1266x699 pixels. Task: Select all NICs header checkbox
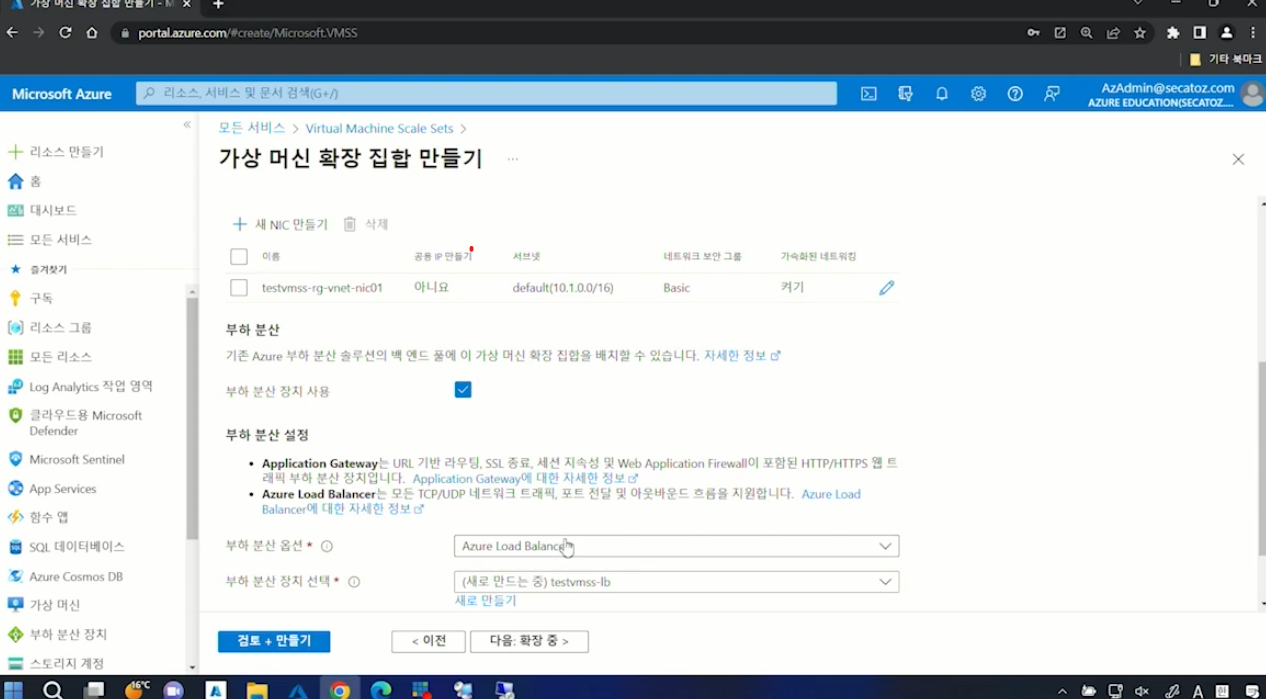point(239,257)
